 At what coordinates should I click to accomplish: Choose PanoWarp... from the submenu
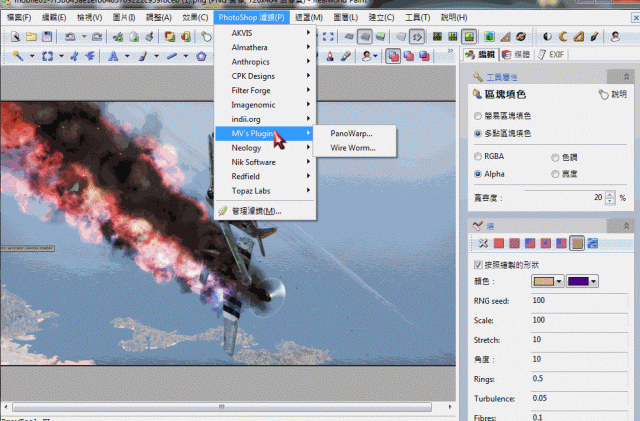click(355, 134)
